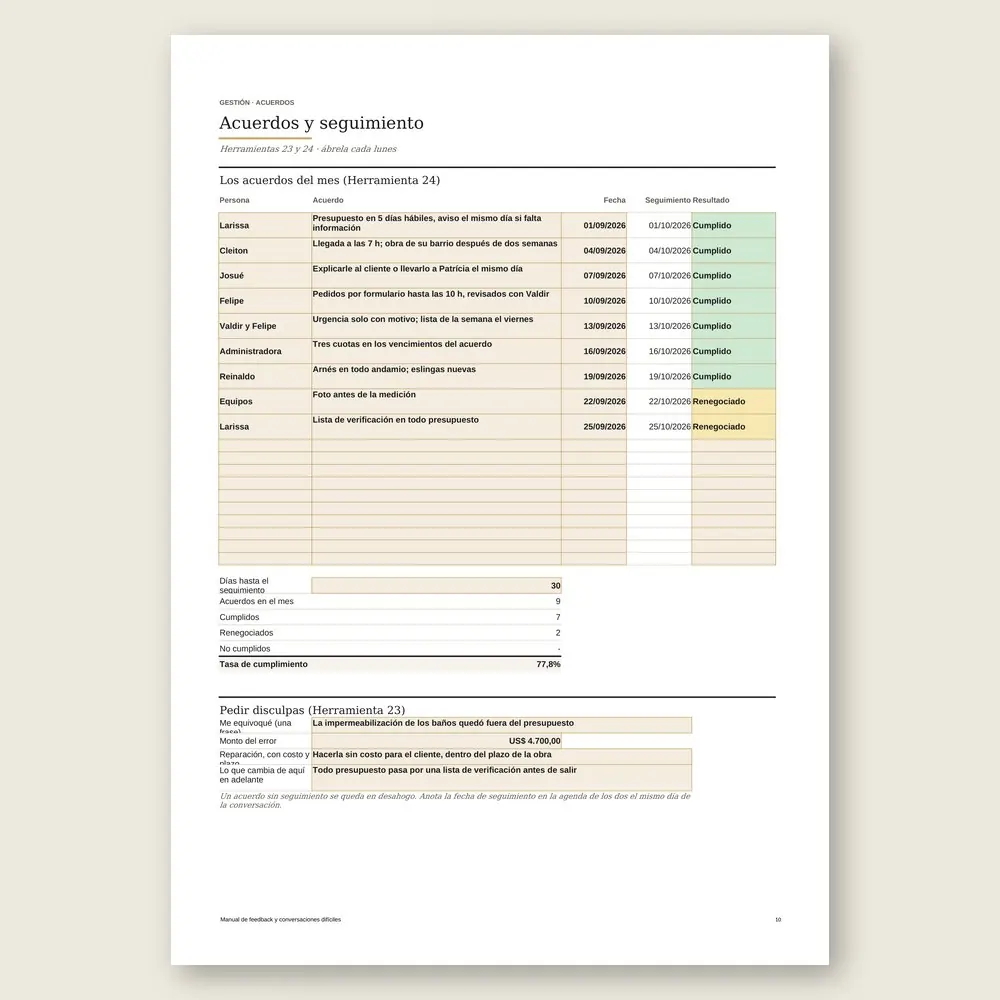Viewport: 1000px width, 1000px height.
Task: Click note 'Un acuerdo sin seguimiento se queda en desahogo'
Action: [455, 800]
